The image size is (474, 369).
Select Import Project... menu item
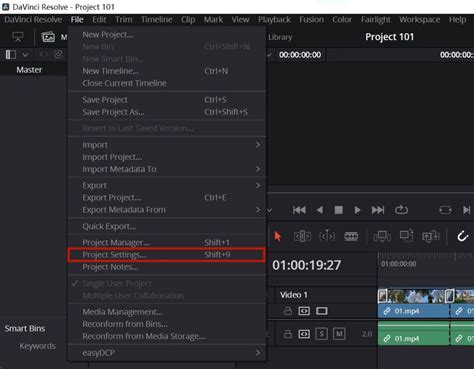[166, 157]
